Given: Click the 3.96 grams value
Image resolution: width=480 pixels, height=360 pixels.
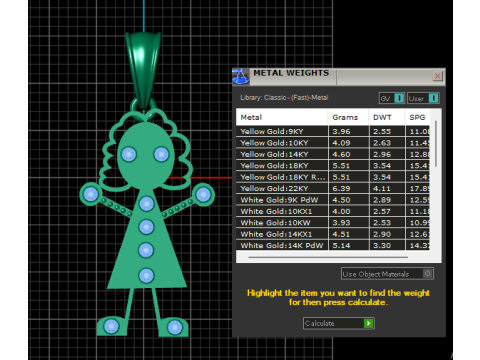Looking at the screenshot, I should coord(341,131).
